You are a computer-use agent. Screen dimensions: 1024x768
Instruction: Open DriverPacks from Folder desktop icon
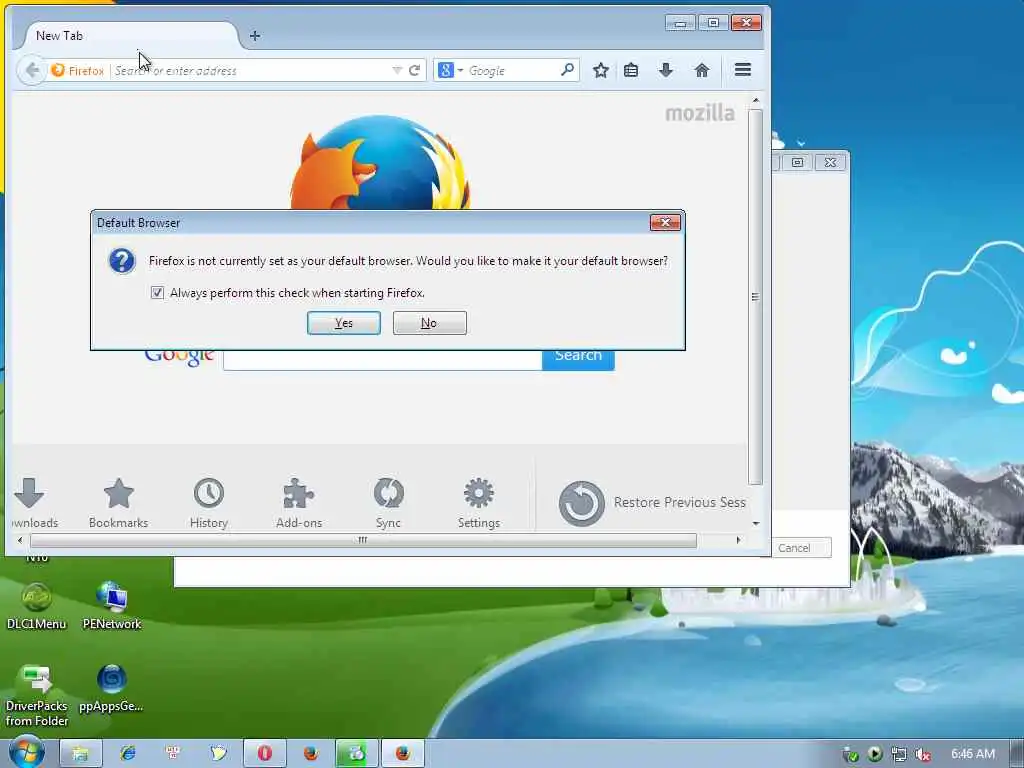pos(37,696)
